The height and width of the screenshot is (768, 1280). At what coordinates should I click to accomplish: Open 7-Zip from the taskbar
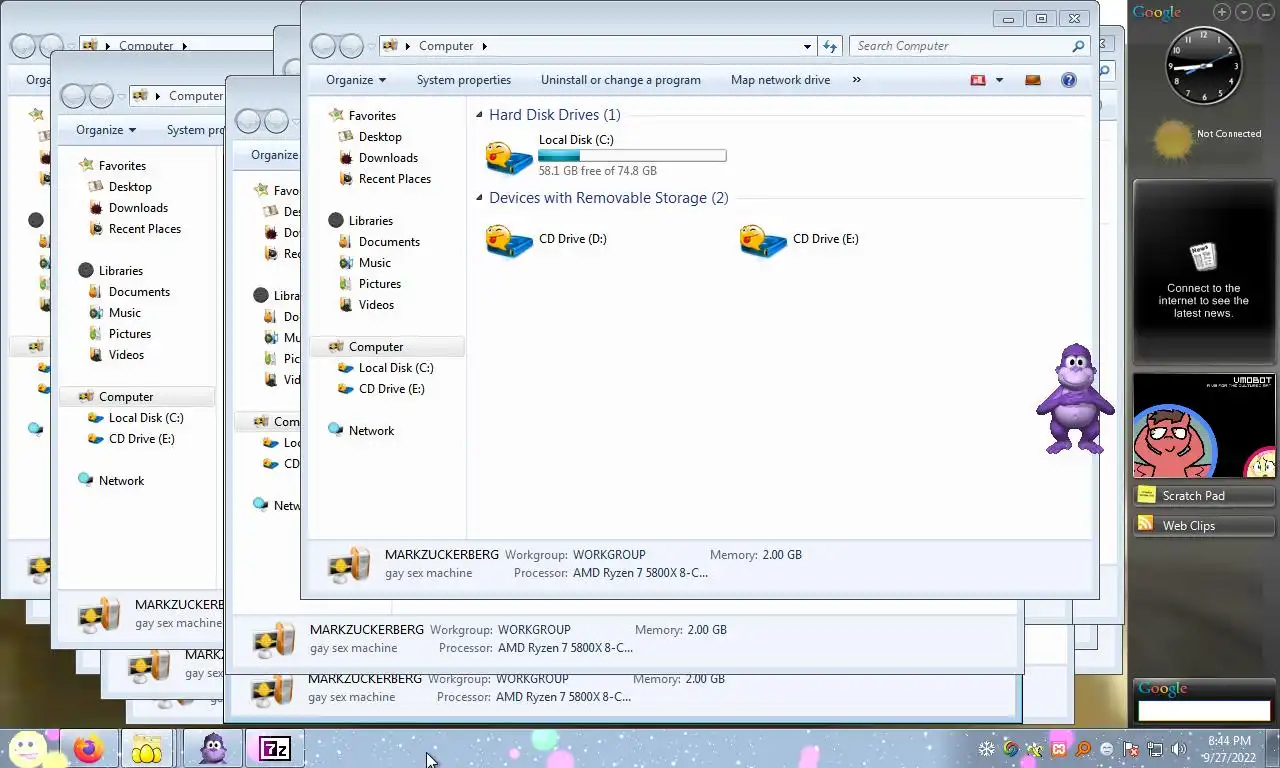275,749
